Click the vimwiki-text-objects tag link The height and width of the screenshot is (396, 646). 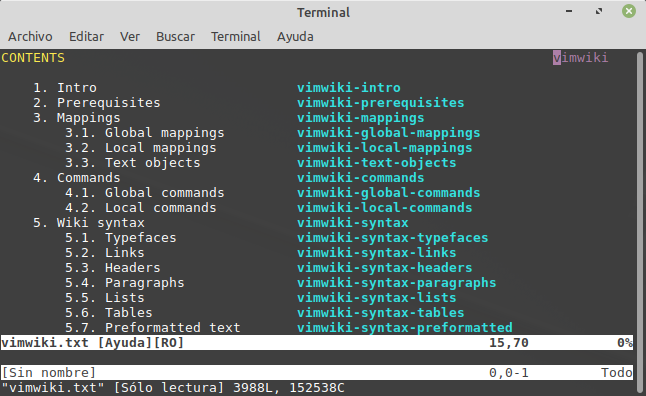[x=377, y=163]
